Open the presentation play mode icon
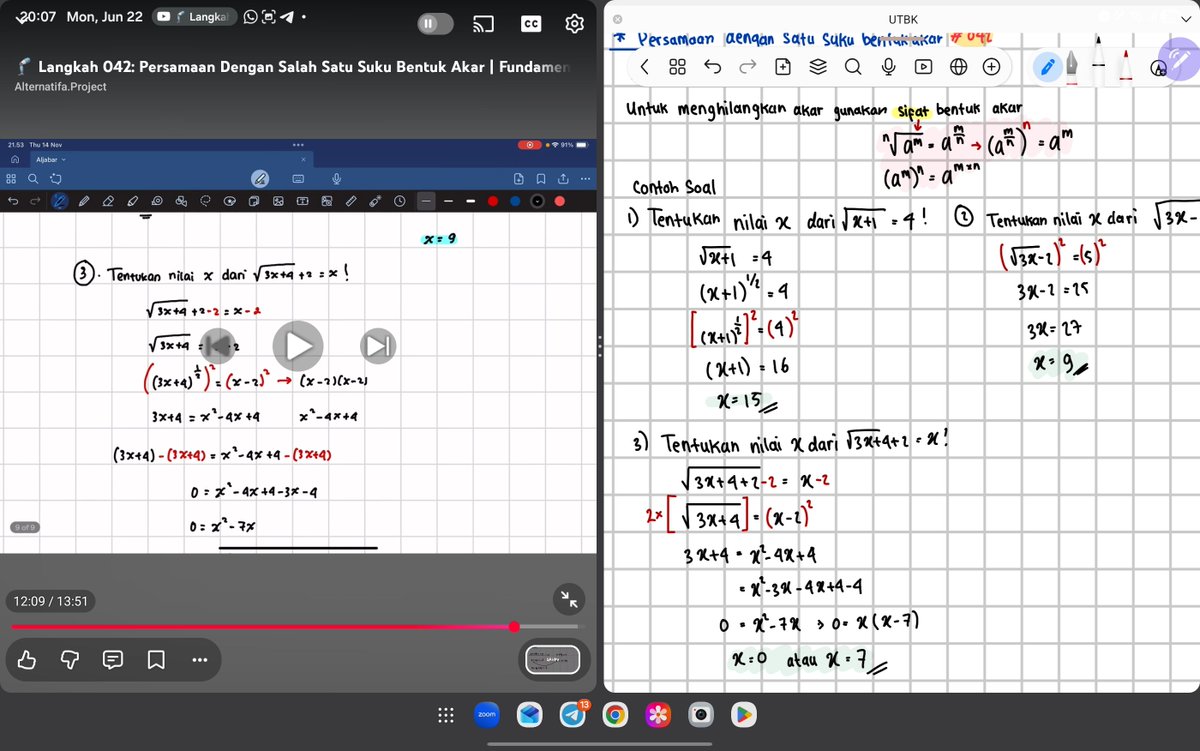The image size is (1200, 751). pyautogui.click(x=923, y=66)
